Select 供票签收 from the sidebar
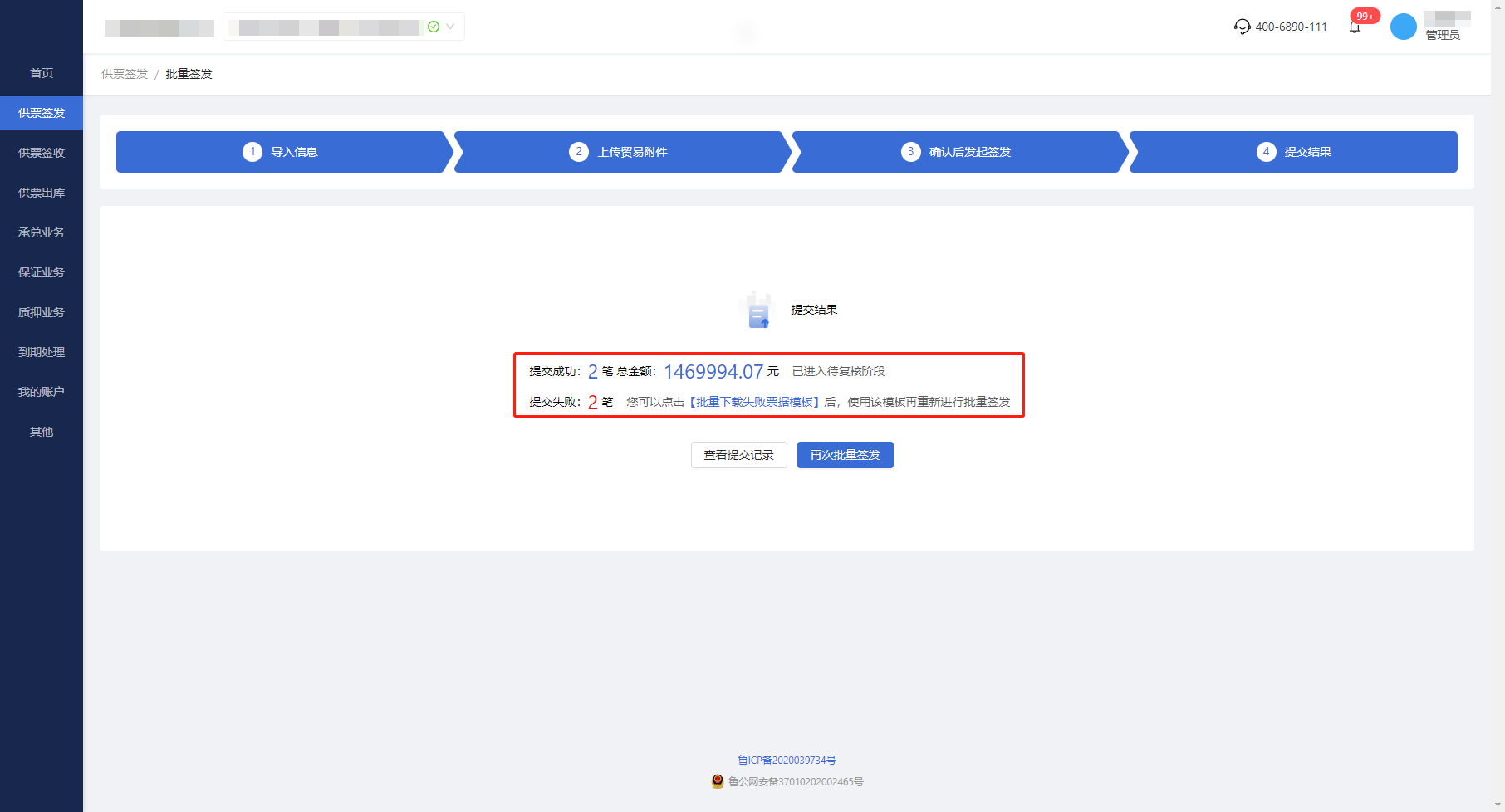This screenshot has width=1505, height=812. click(42, 153)
